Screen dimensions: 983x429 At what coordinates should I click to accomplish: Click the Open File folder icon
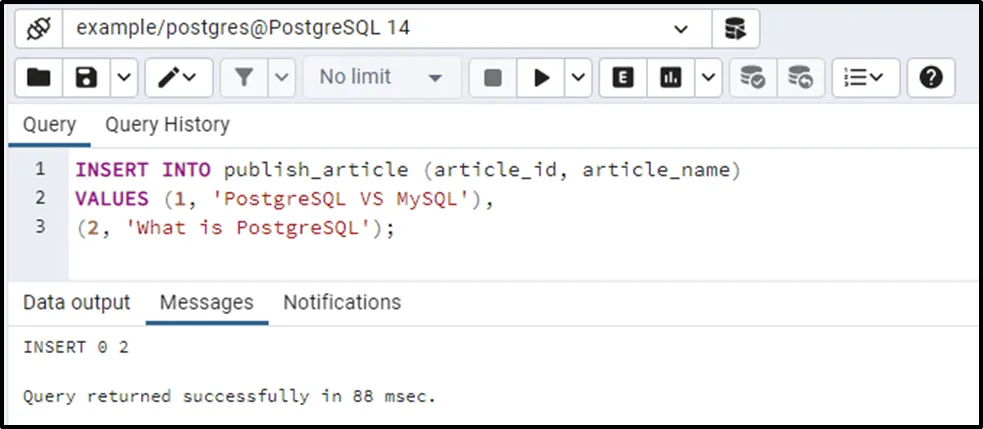click(x=39, y=77)
